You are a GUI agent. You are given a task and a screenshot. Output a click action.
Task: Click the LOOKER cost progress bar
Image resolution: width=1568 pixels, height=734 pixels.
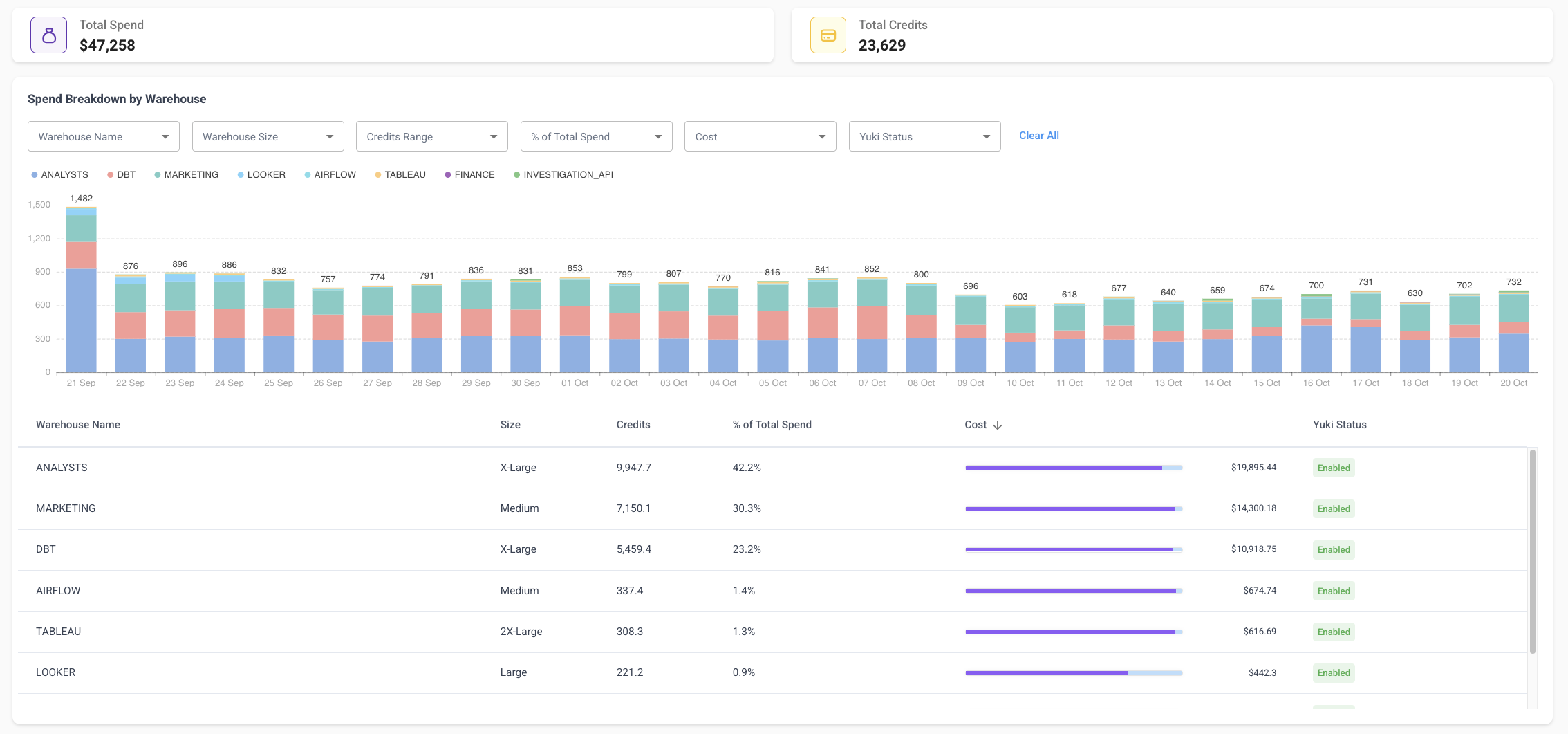tap(1074, 672)
